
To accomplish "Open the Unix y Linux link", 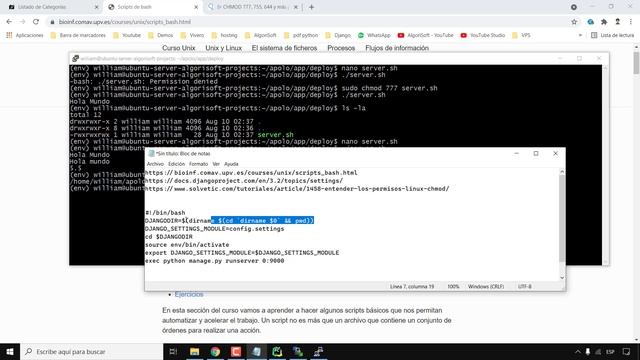I will pos(223,48).
